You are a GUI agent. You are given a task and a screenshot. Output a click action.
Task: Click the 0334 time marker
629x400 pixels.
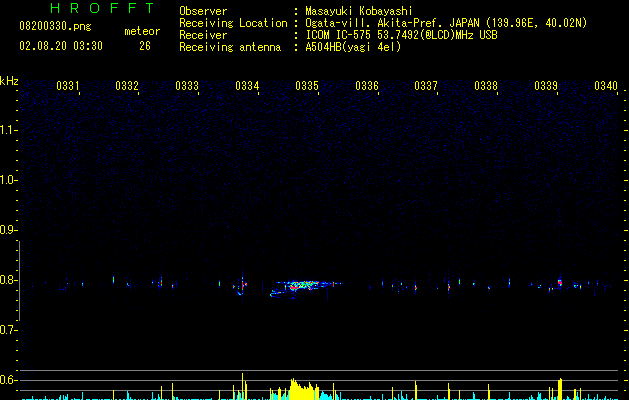coord(247,86)
